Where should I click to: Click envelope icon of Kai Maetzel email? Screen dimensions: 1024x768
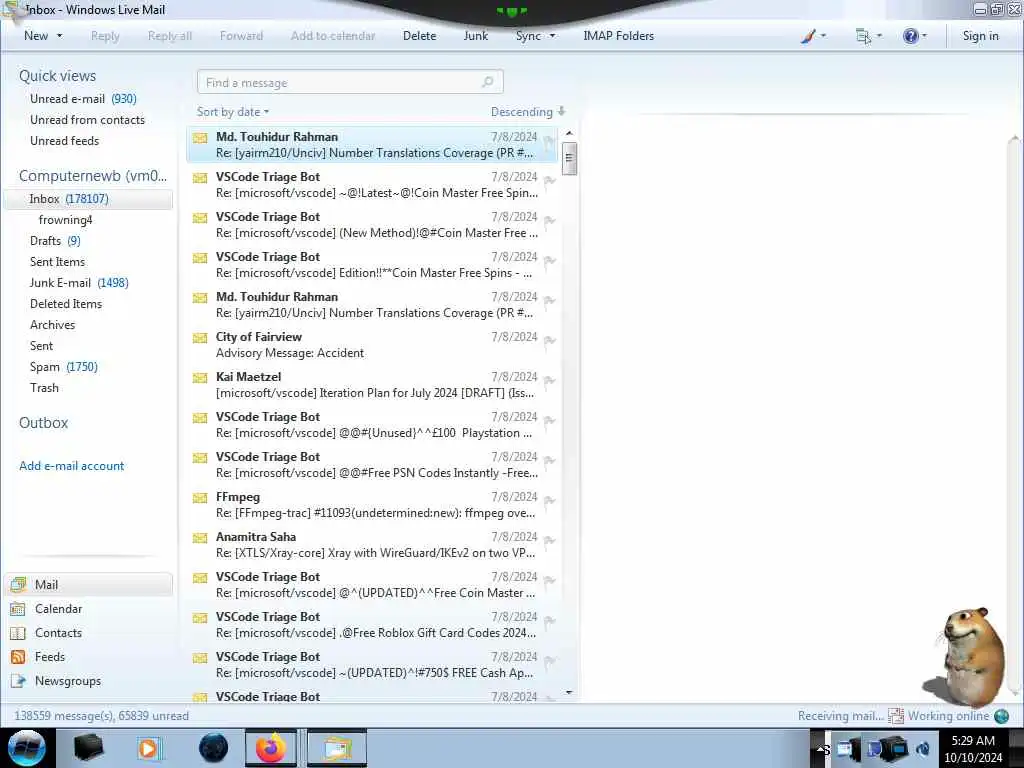point(200,377)
